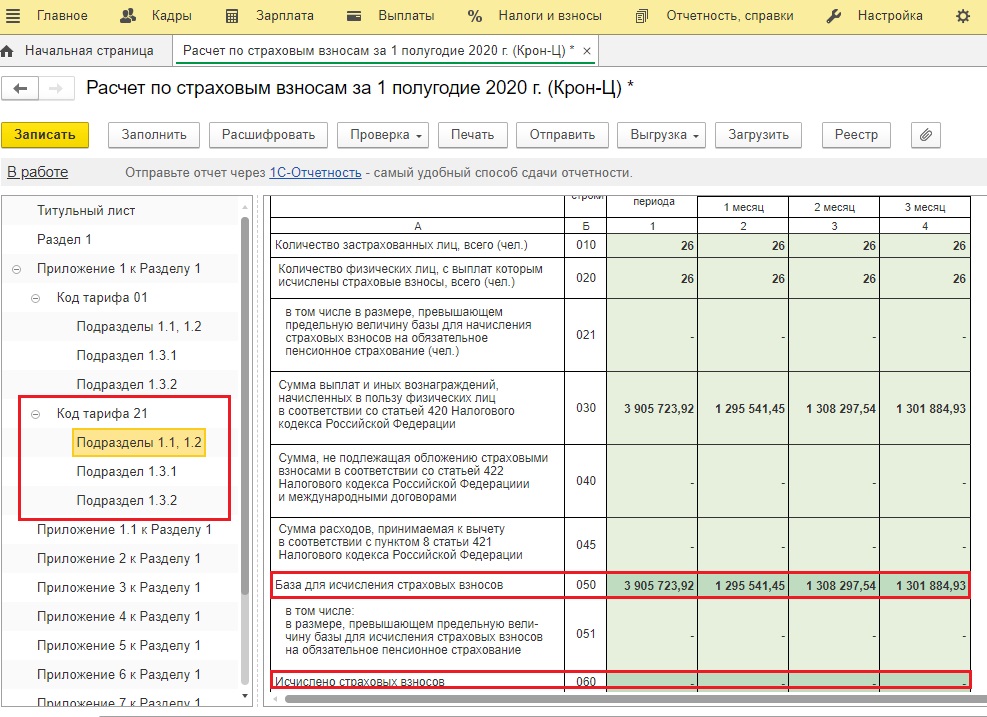
Task: Open the Кадры menu
Action: coord(171,16)
